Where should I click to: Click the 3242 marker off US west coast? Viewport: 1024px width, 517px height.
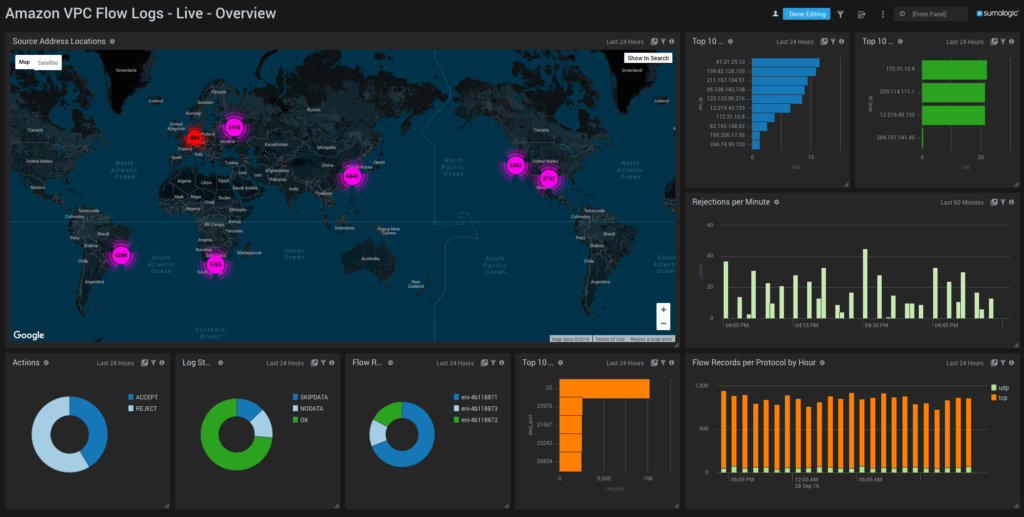516,165
